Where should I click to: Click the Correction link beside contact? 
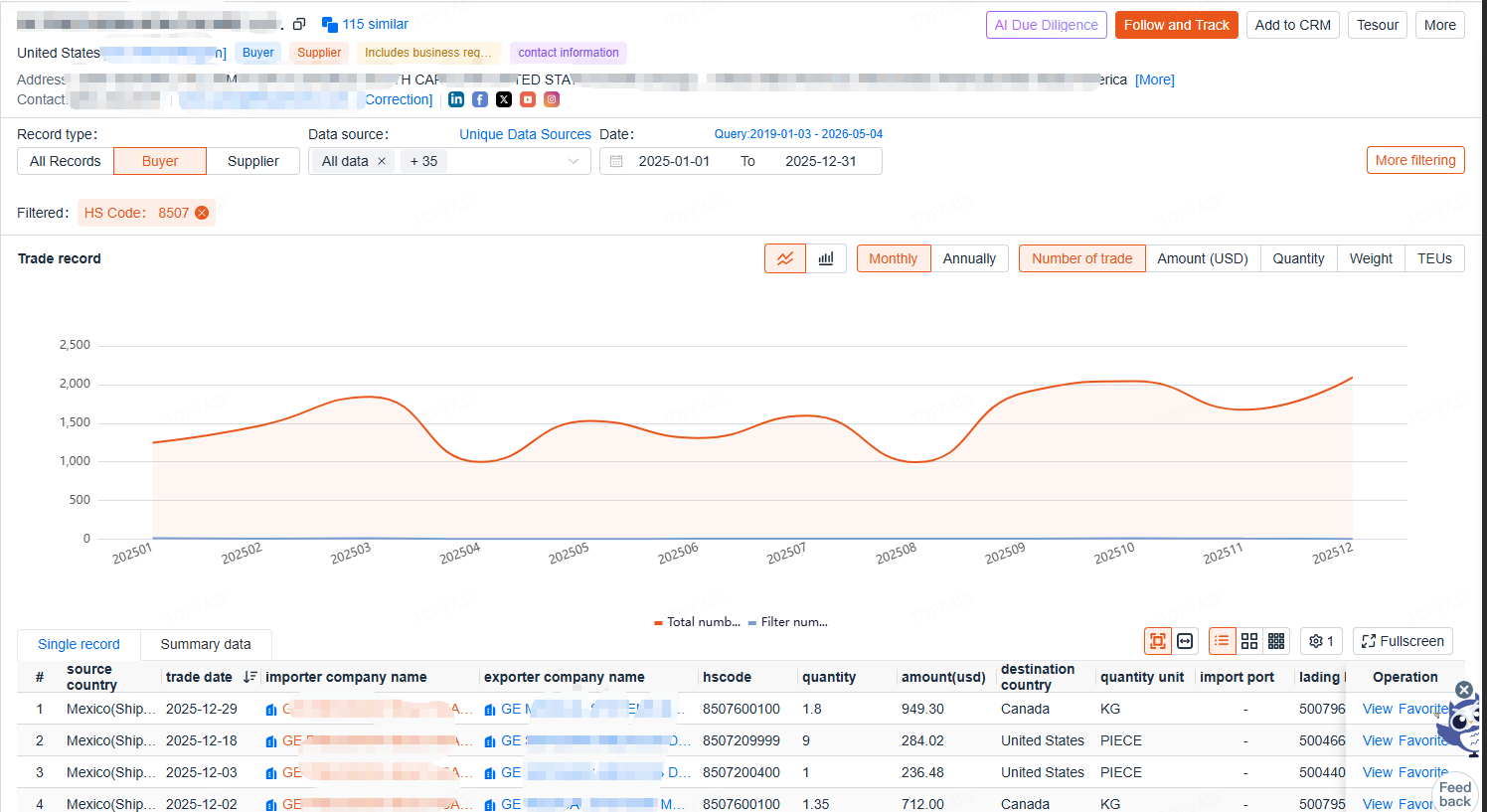[x=399, y=99]
